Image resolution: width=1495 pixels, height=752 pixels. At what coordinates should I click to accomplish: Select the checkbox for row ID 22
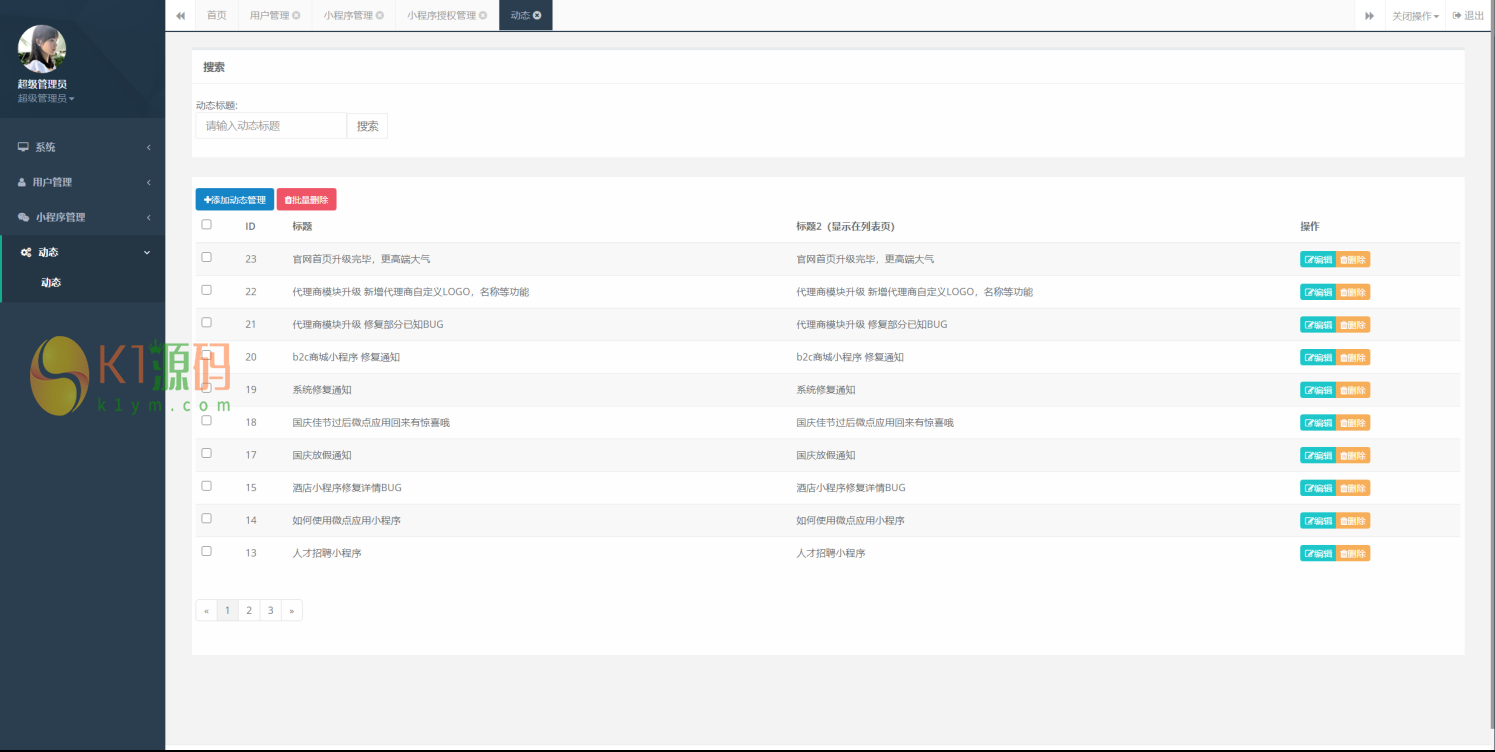click(x=207, y=290)
